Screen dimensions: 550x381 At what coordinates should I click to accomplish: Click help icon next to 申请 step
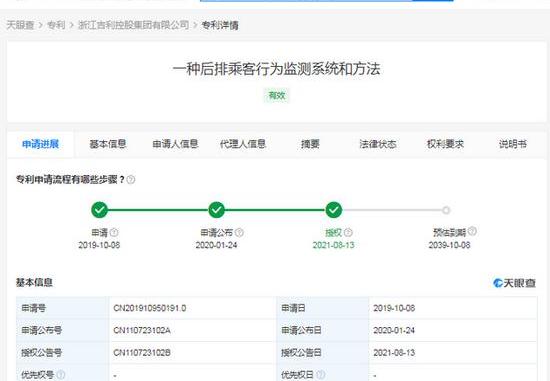pyautogui.click(x=114, y=232)
